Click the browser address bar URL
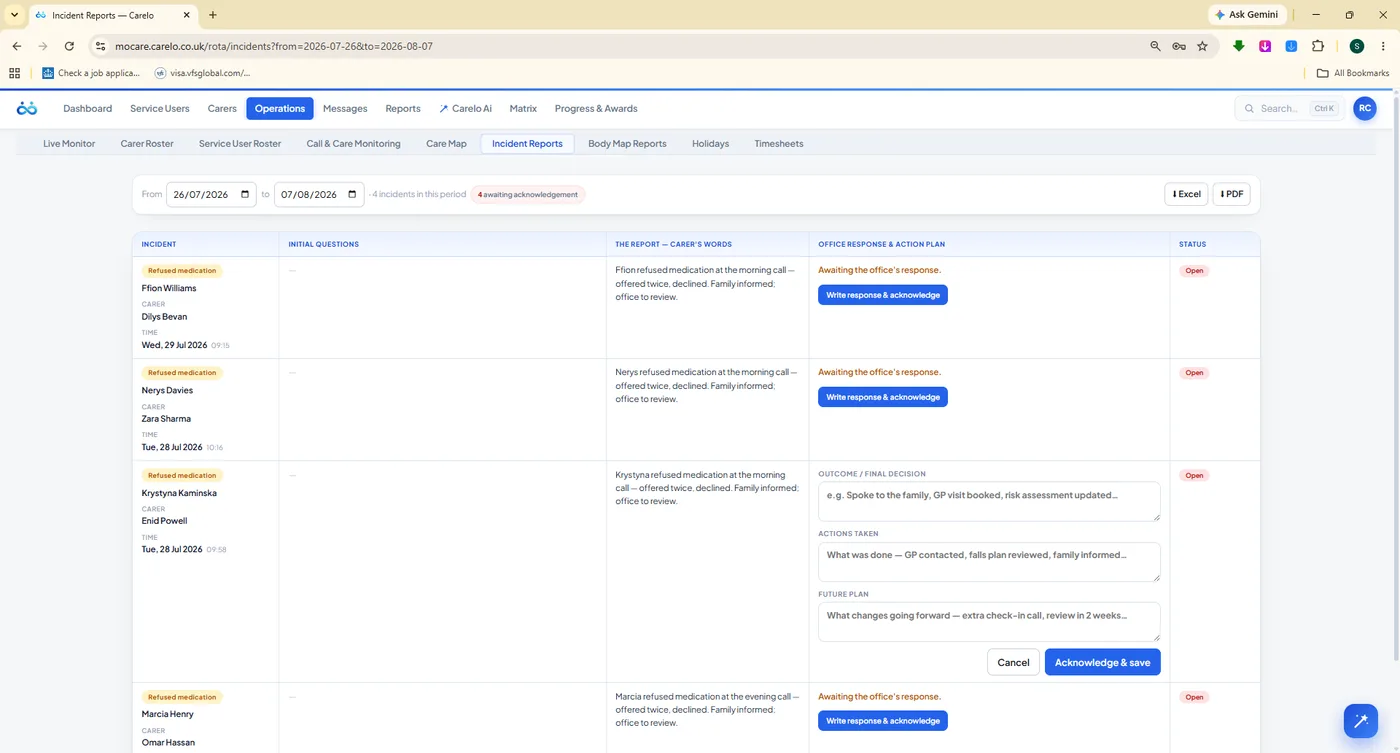The image size is (1400, 753). tap(274, 46)
